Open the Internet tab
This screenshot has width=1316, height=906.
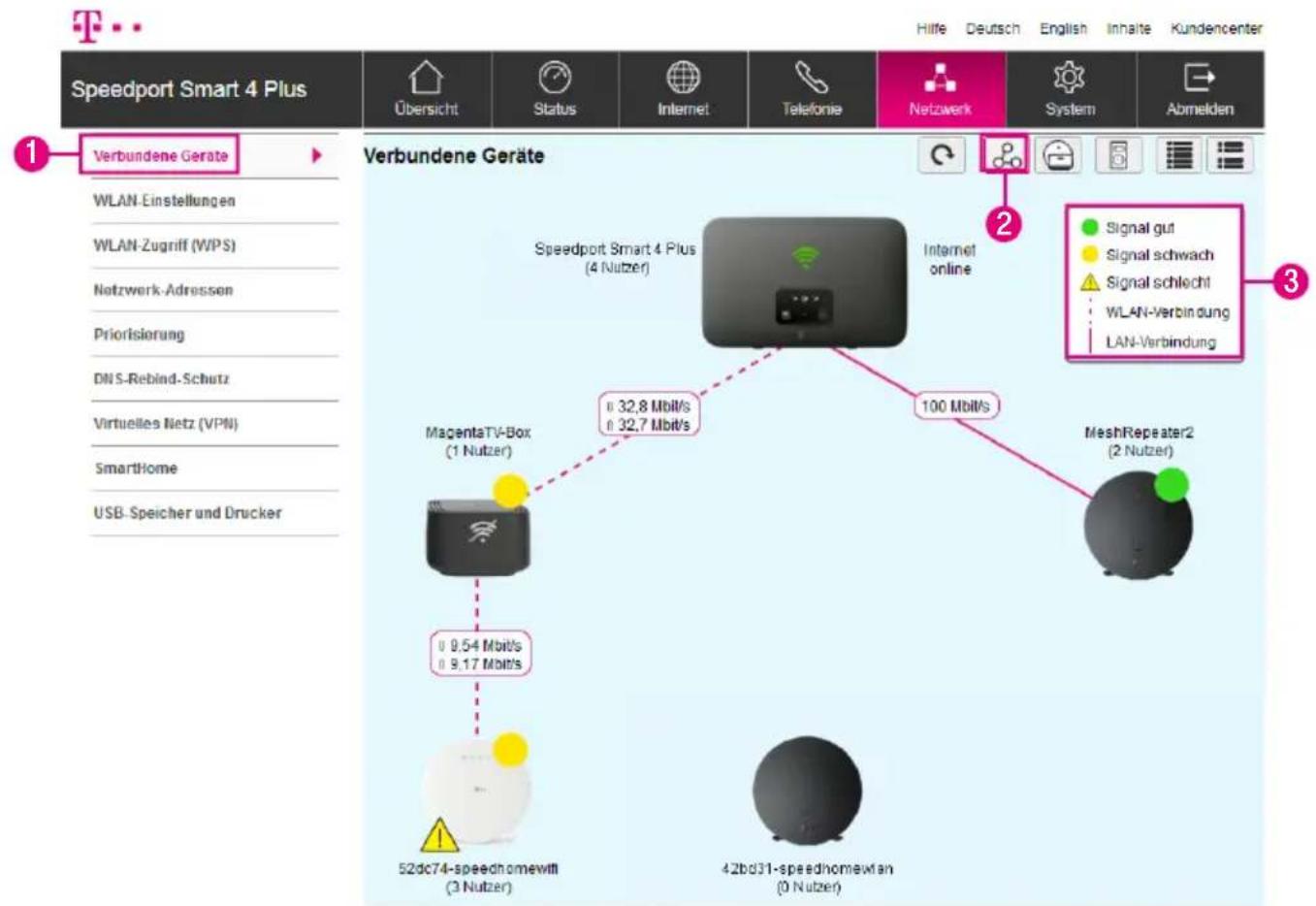[x=683, y=89]
